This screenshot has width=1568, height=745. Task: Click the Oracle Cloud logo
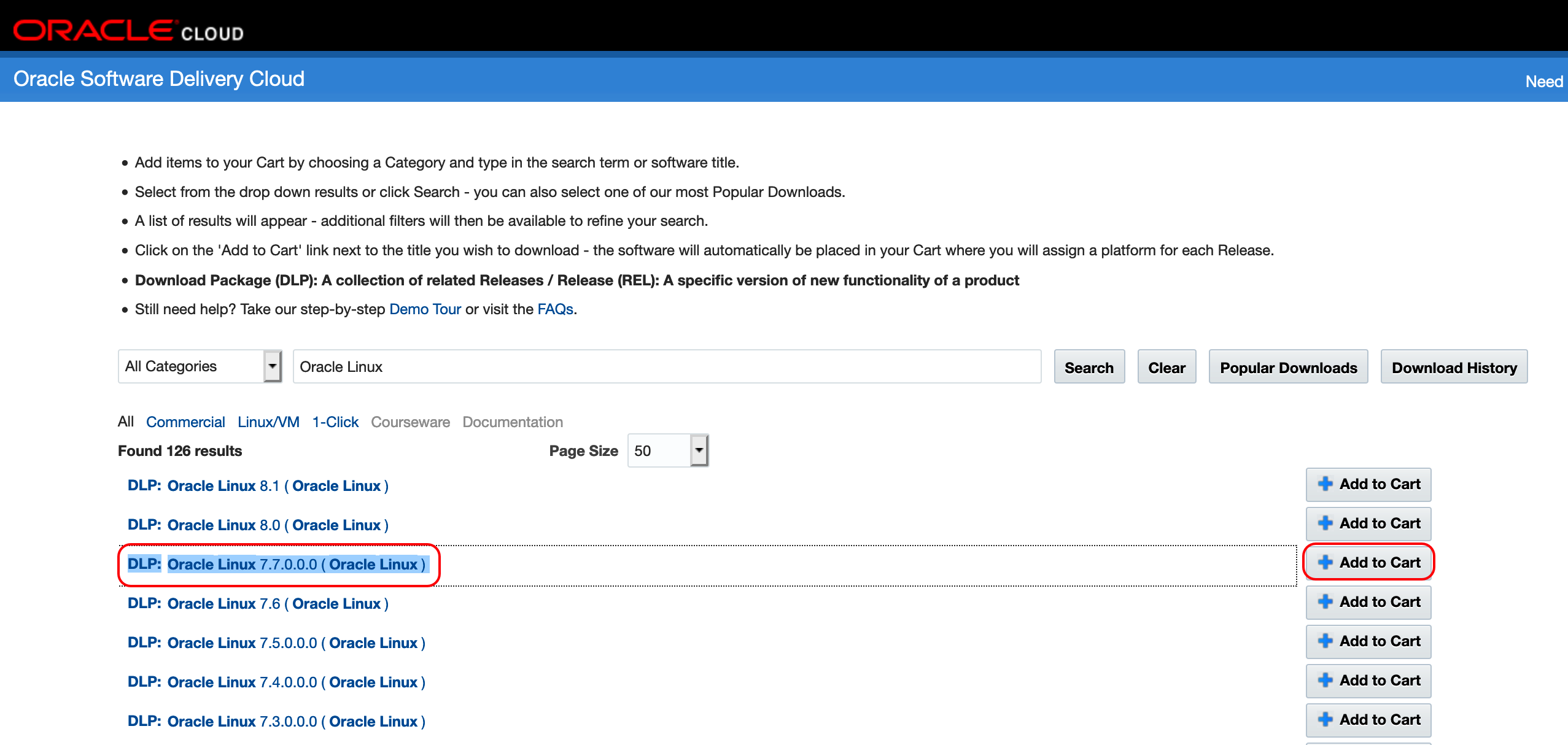[128, 31]
